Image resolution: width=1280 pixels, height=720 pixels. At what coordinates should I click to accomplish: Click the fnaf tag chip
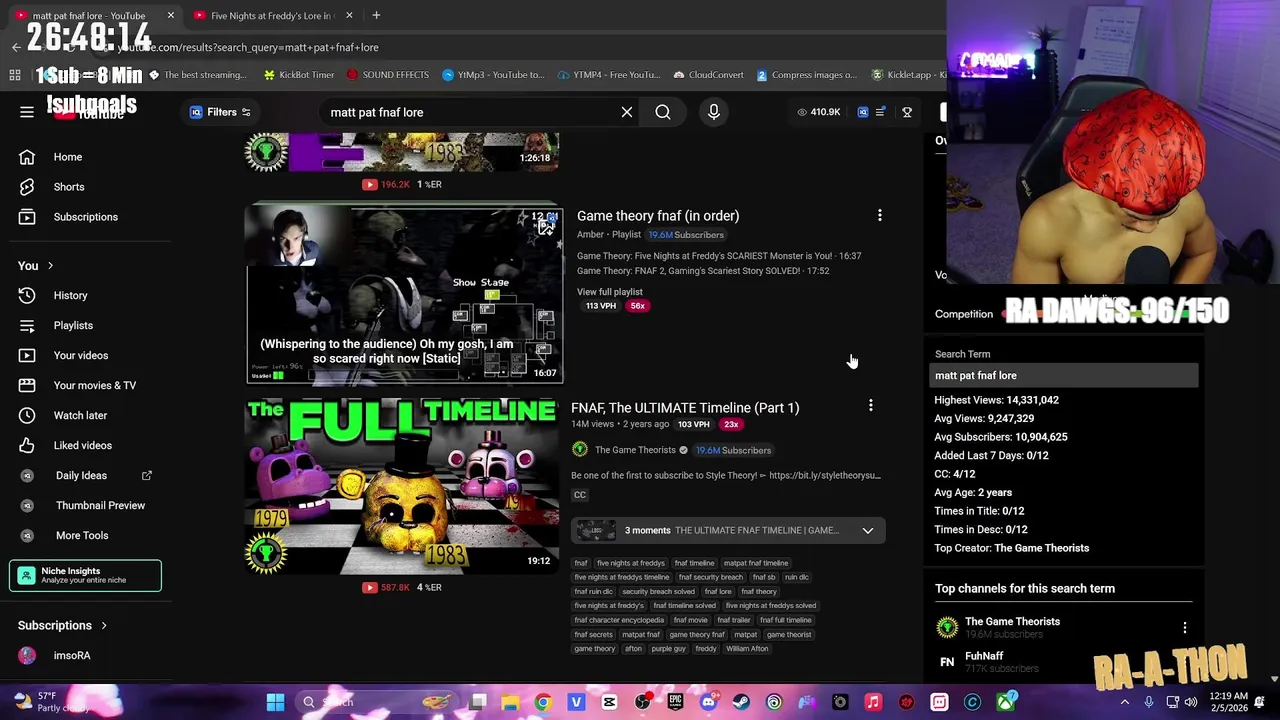(581, 563)
